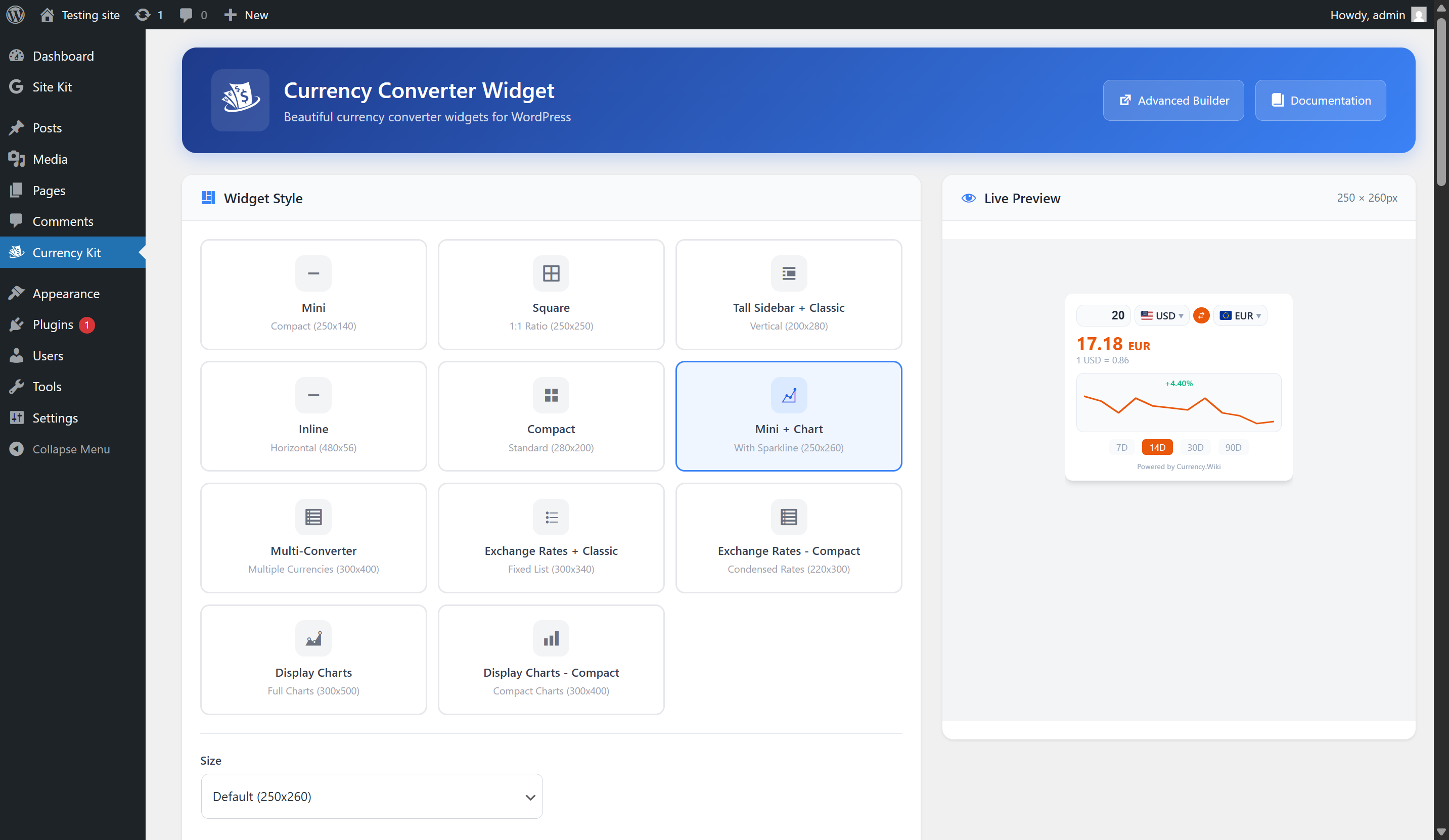Select the Mini widget style icon
Viewport: 1449px width, 840px height.
pyautogui.click(x=313, y=273)
